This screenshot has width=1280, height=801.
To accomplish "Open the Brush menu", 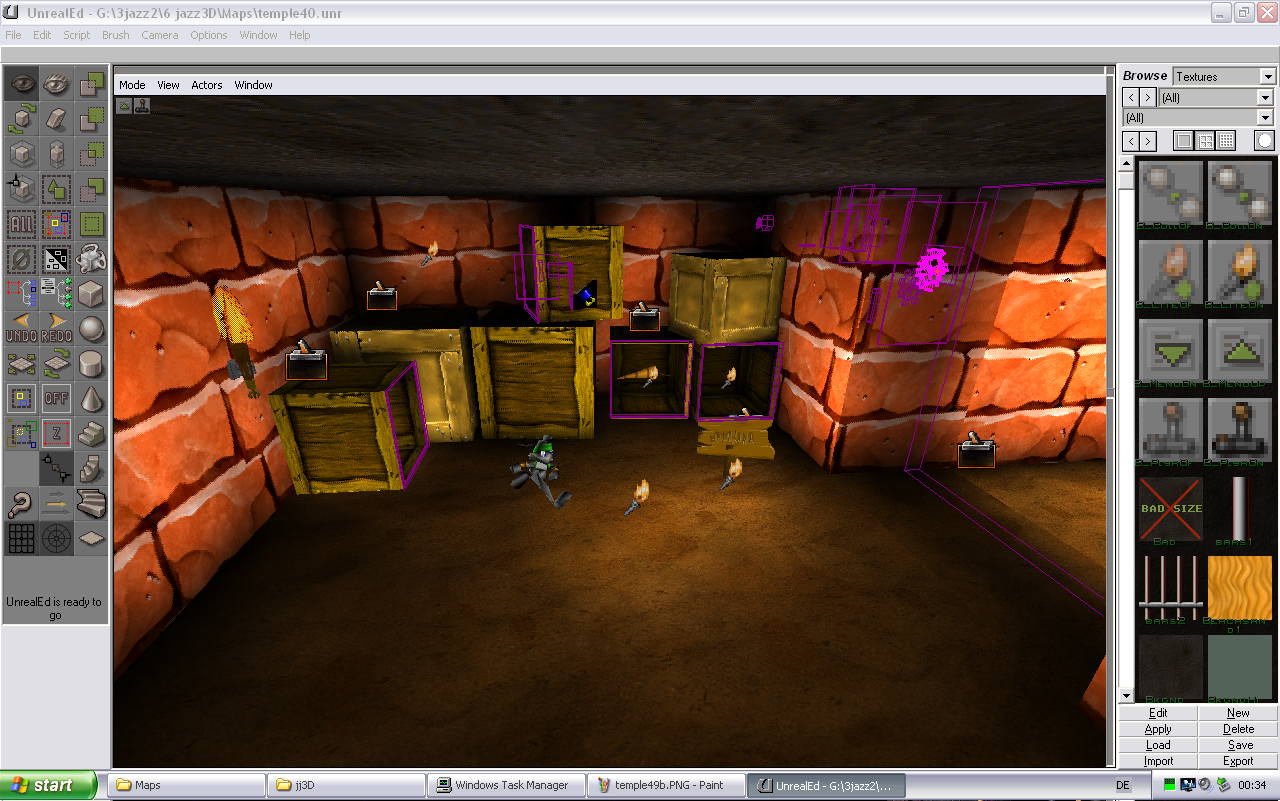I will [116, 35].
